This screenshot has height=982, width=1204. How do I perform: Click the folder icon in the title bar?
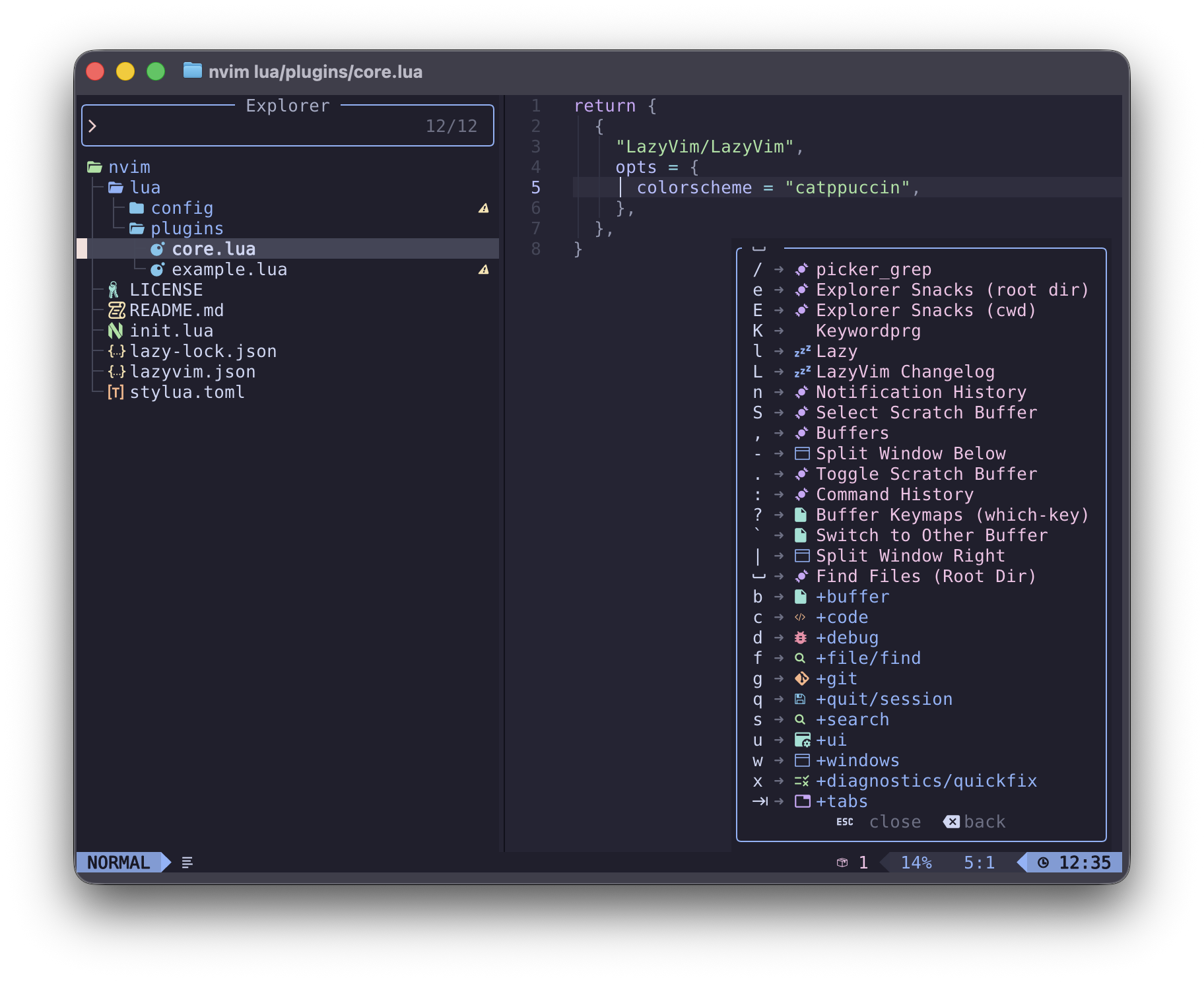193,72
